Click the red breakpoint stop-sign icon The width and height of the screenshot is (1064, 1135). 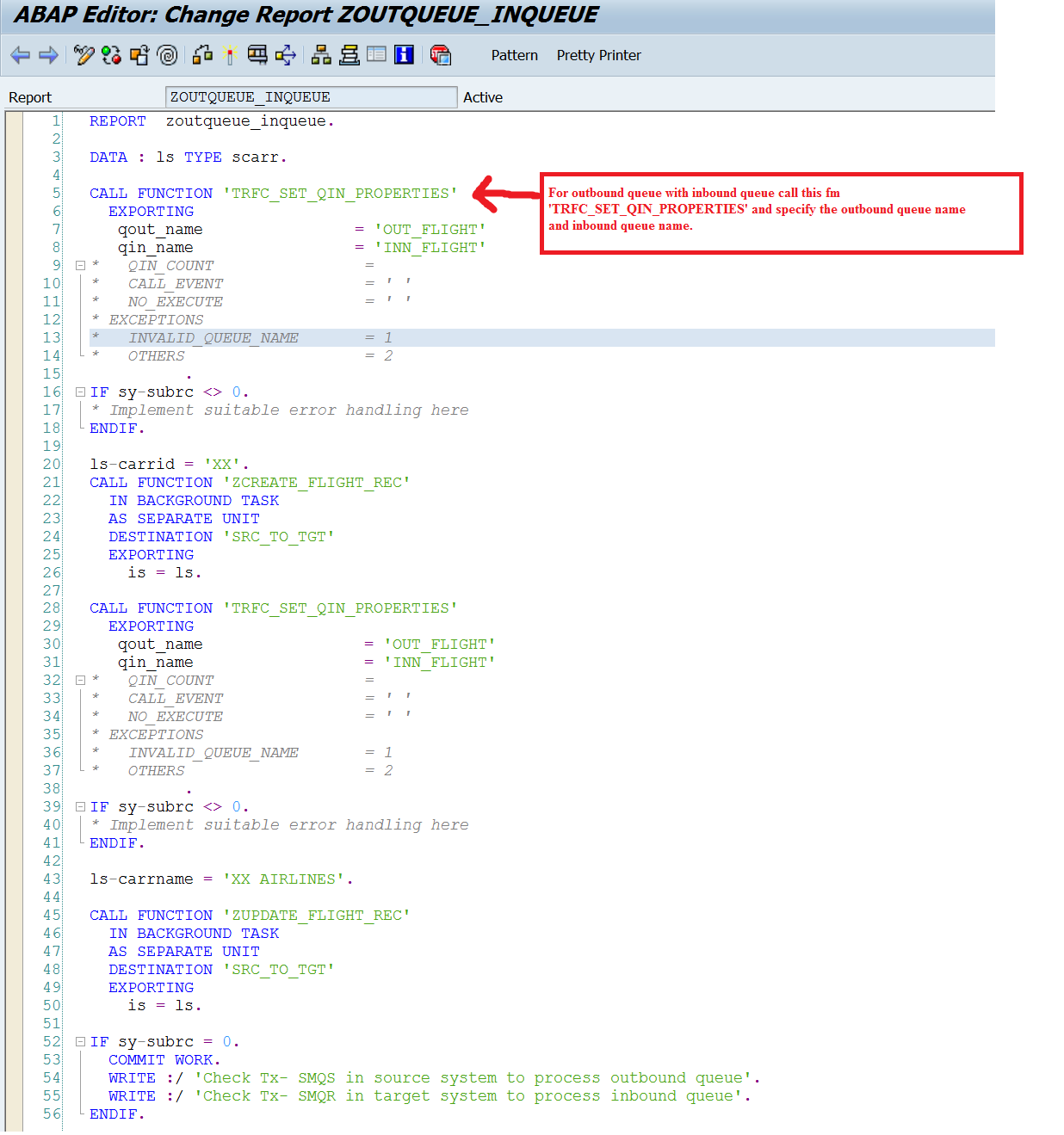point(441,55)
